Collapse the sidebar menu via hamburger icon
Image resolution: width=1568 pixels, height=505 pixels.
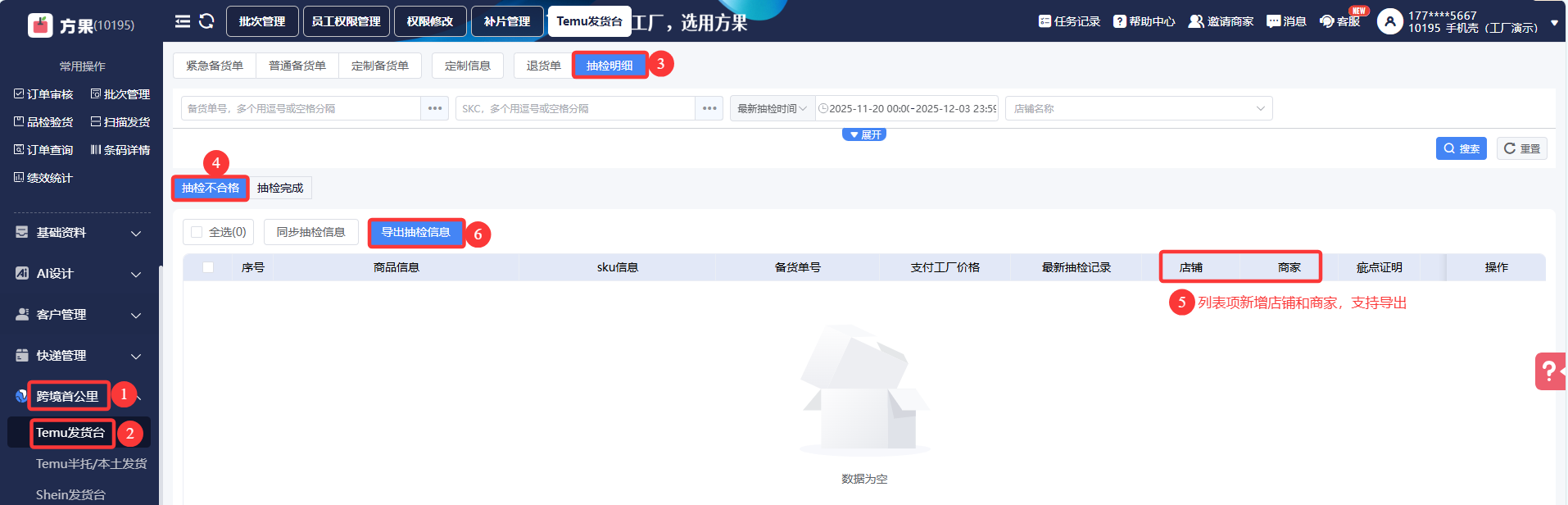point(183,21)
